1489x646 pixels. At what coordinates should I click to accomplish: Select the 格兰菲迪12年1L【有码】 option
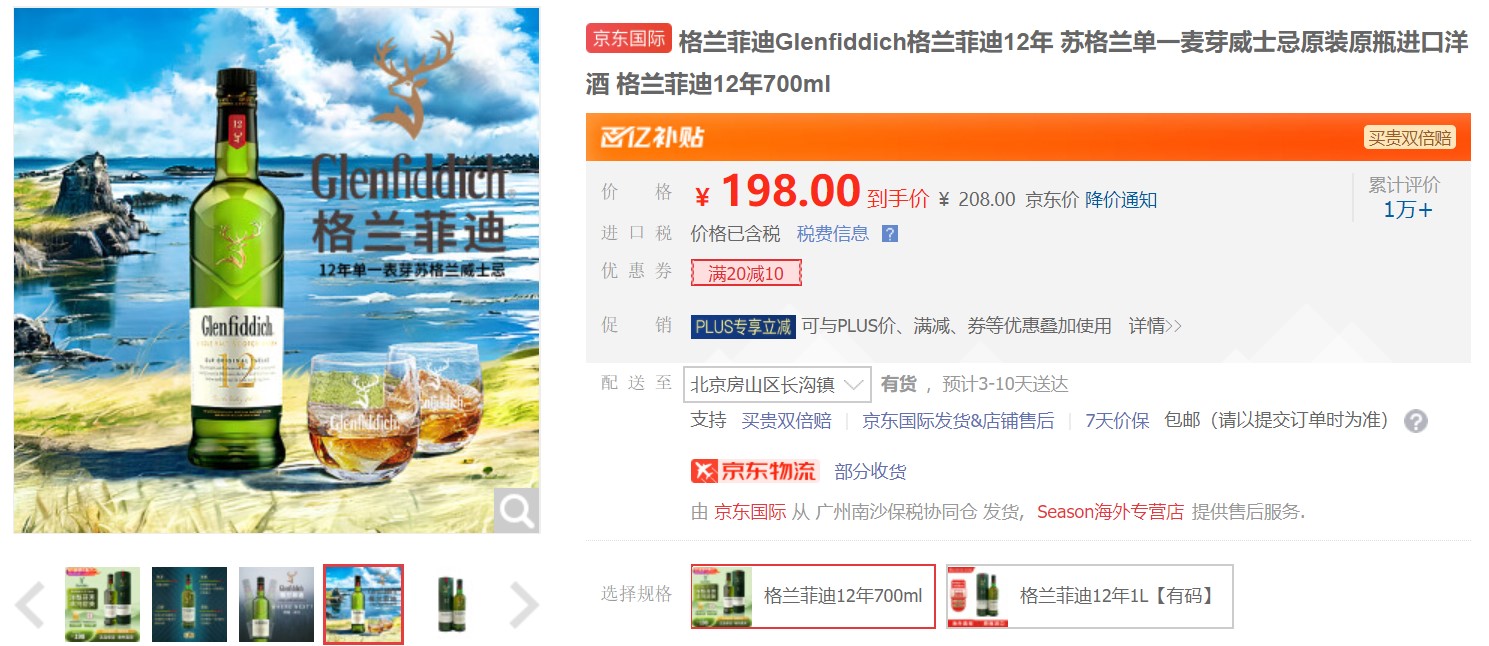pos(1090,596)
